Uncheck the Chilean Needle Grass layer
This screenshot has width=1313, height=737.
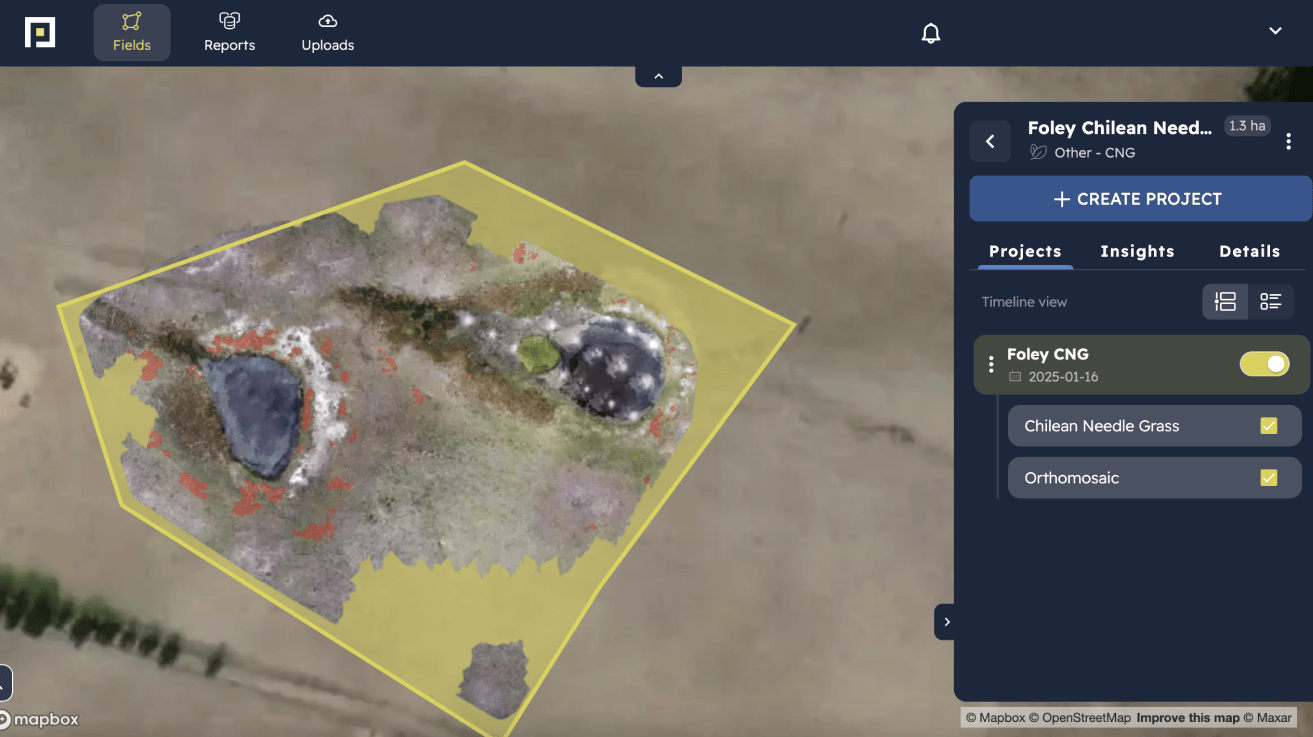pyautogui.click(x=1269, y=426)
